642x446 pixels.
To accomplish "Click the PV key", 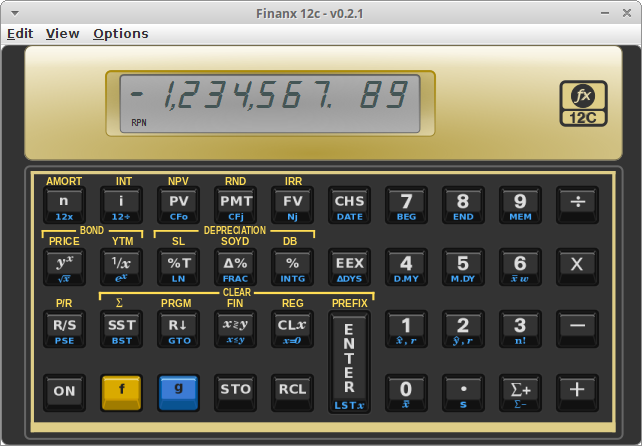I will 179,205.
